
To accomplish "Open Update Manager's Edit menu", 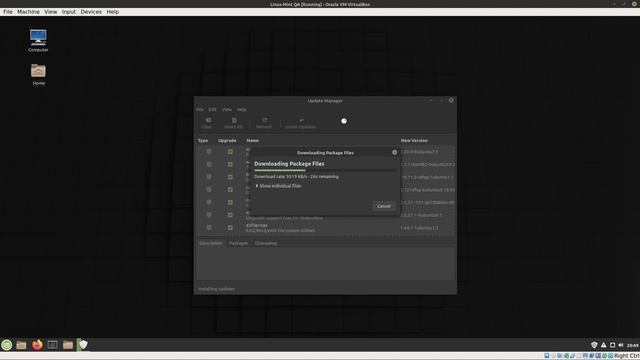I will (x=213, y=109).
